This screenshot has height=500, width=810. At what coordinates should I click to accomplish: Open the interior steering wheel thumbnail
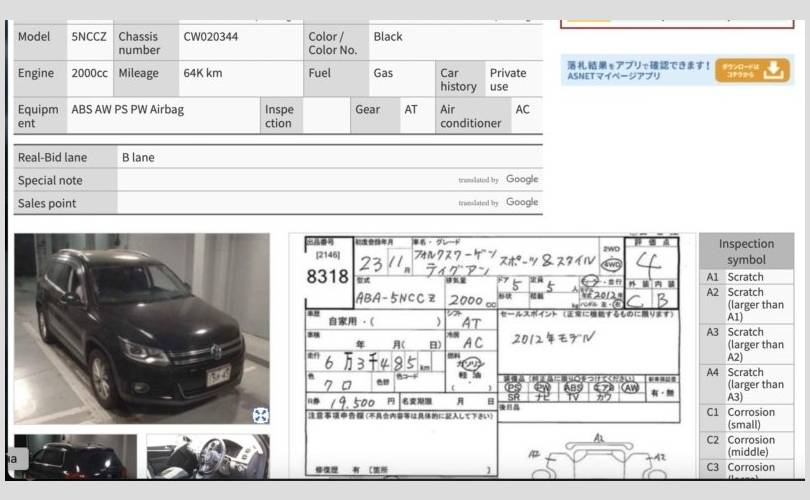[x=208, y=457]
